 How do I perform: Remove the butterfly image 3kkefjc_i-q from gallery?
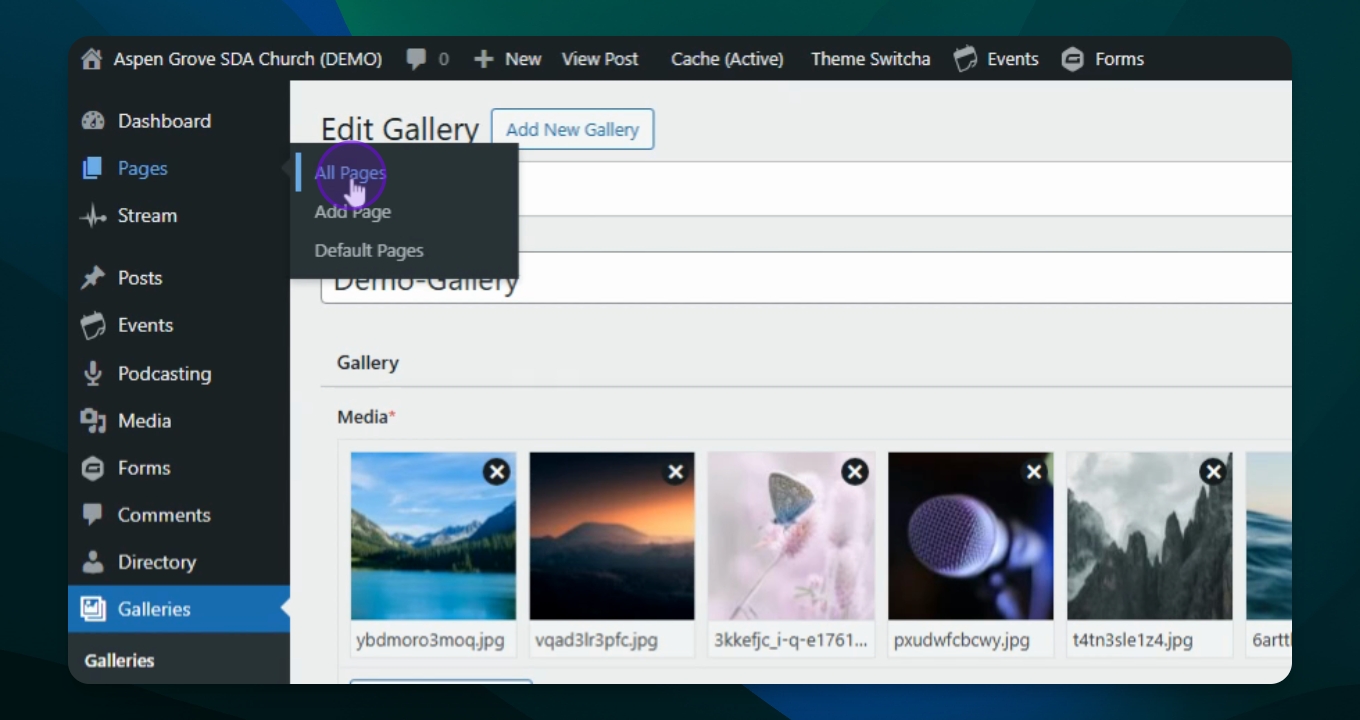(855, 471)
